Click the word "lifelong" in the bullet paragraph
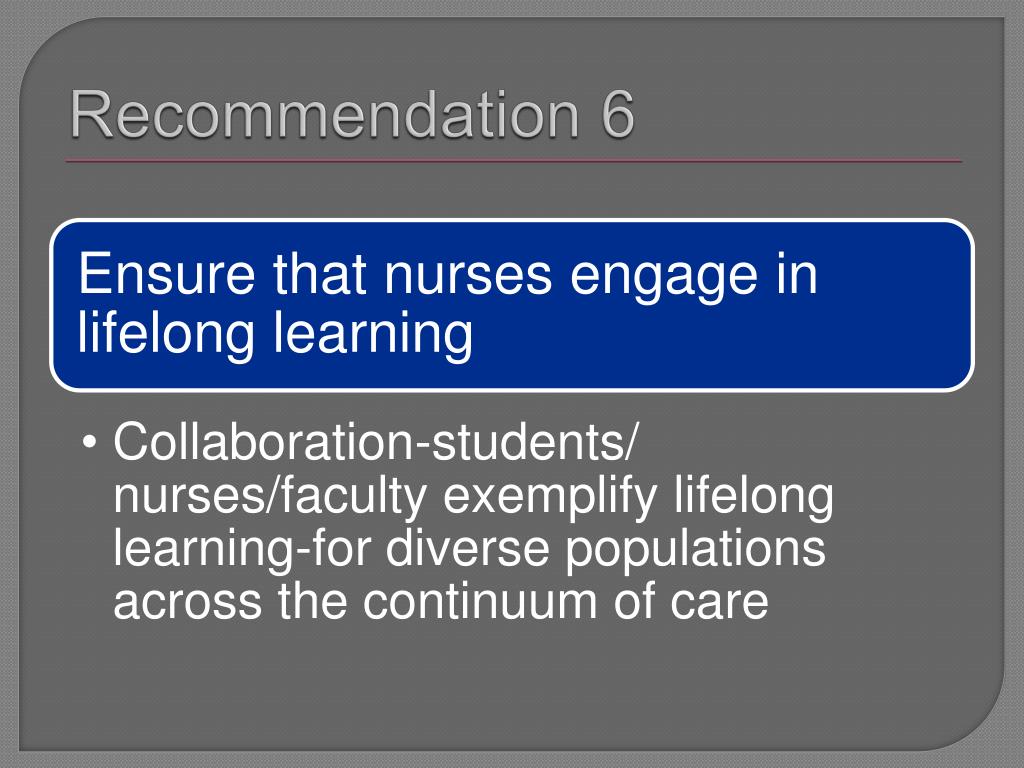The height and width of the screenshot is (768, 1024). coord(753,499)
